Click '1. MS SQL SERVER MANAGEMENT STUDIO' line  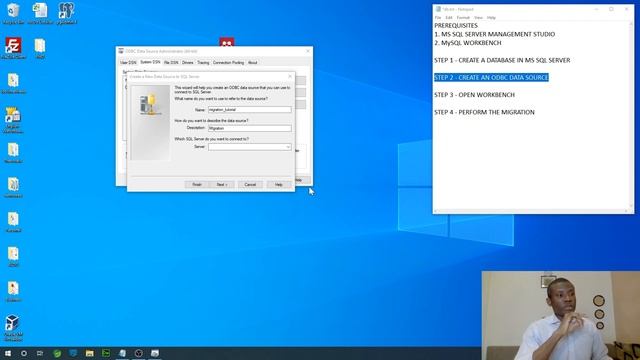pyautogui.click(x=495, y=34)
